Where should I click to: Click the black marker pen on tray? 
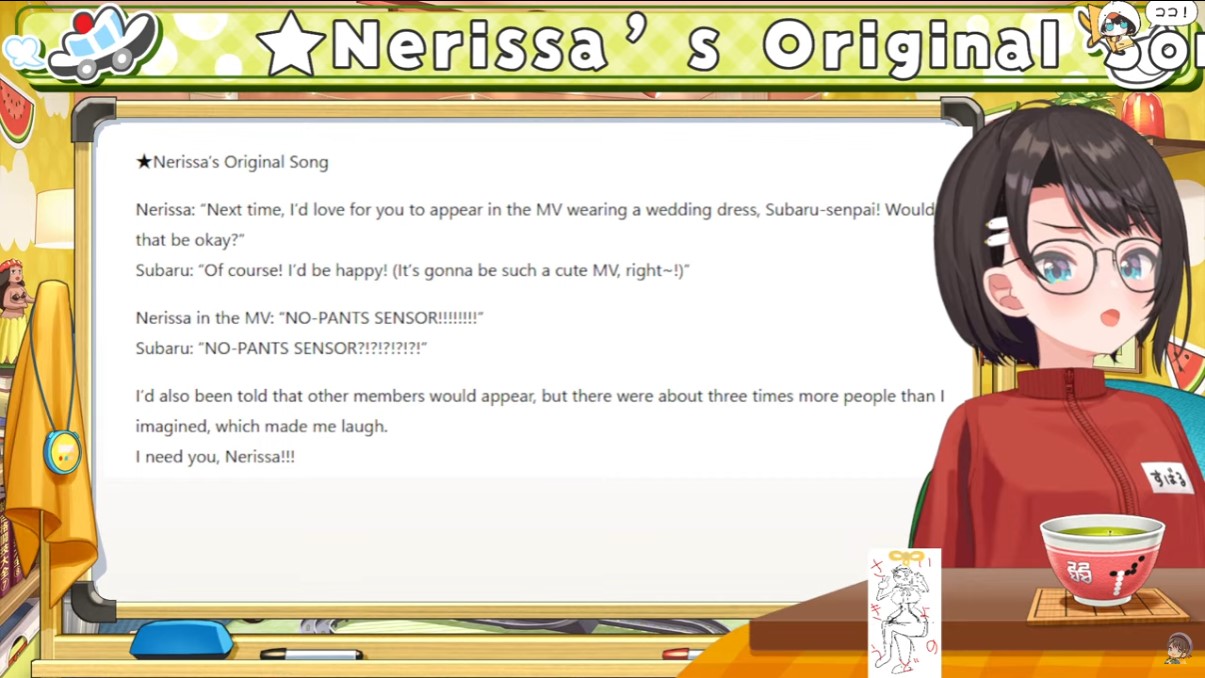tap(311, 655)
